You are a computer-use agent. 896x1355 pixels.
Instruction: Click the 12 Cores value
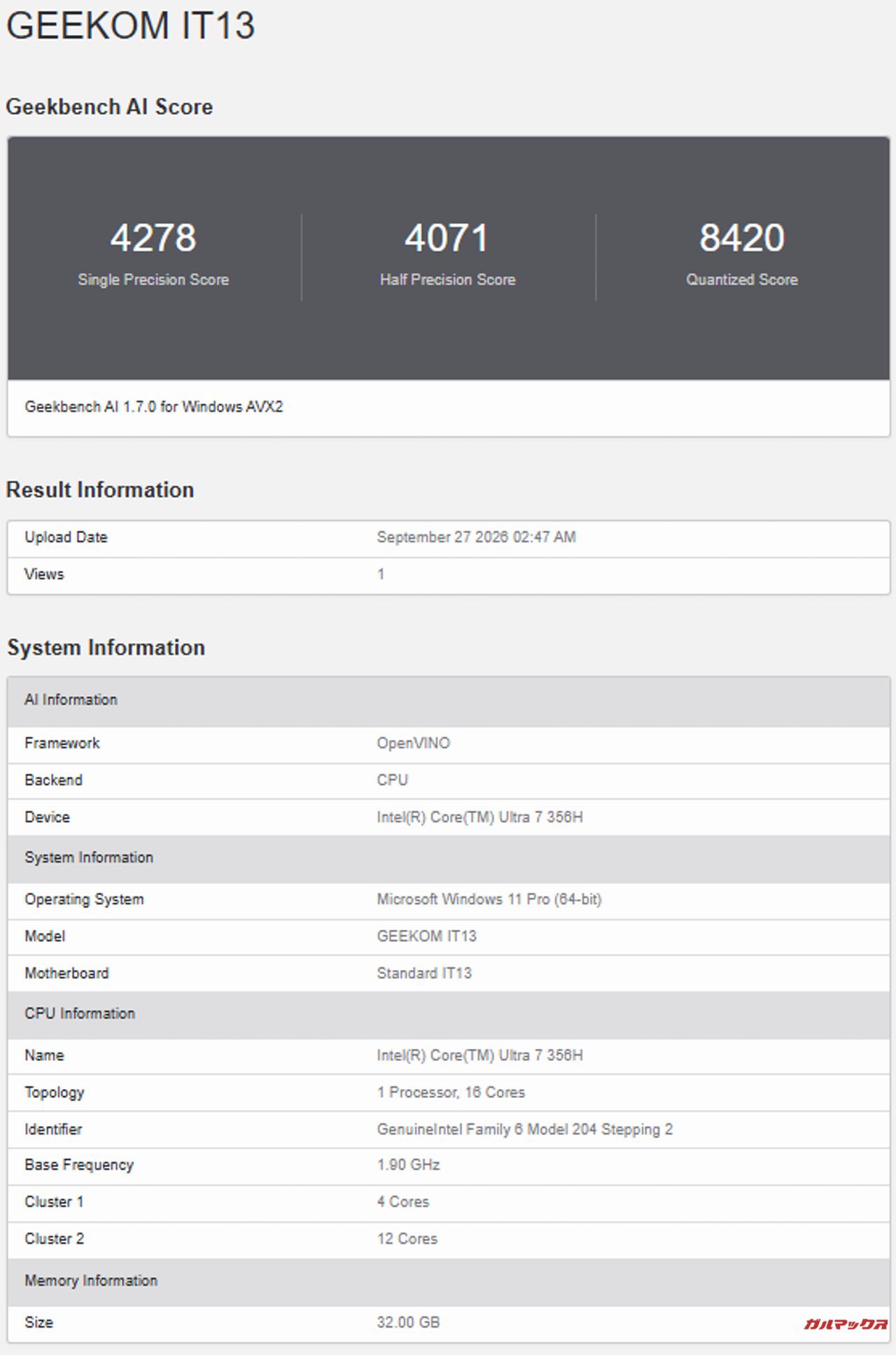pos(407,1239)
